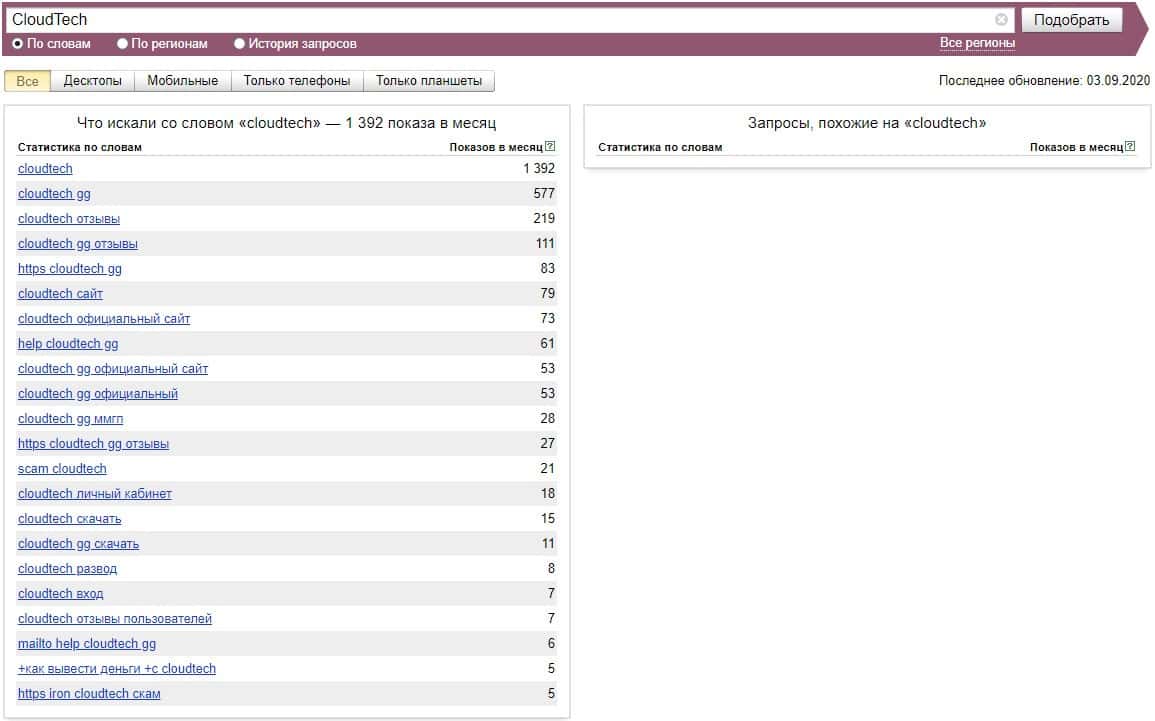
Task: Open the 'cloudtech личный кабинет' link
Action: coord(95,494)
